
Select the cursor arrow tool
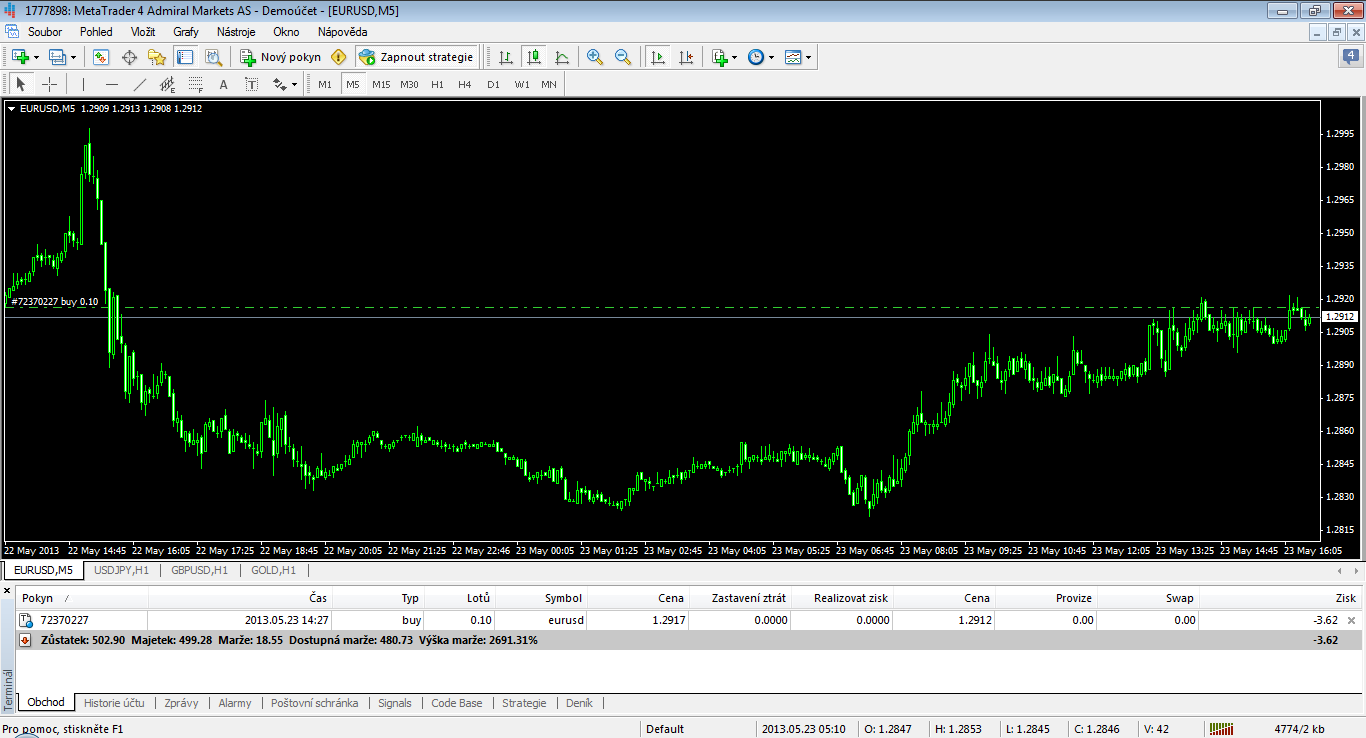point(21,84)
